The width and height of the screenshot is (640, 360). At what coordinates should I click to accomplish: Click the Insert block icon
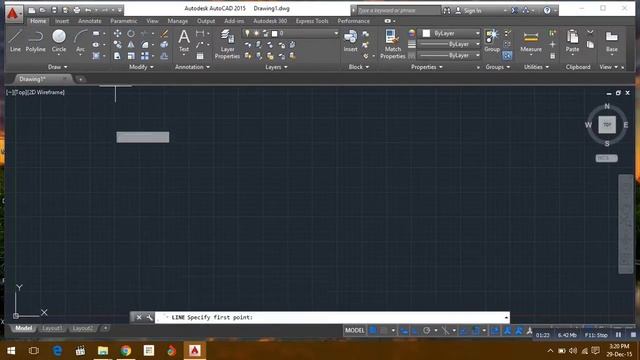350,41
